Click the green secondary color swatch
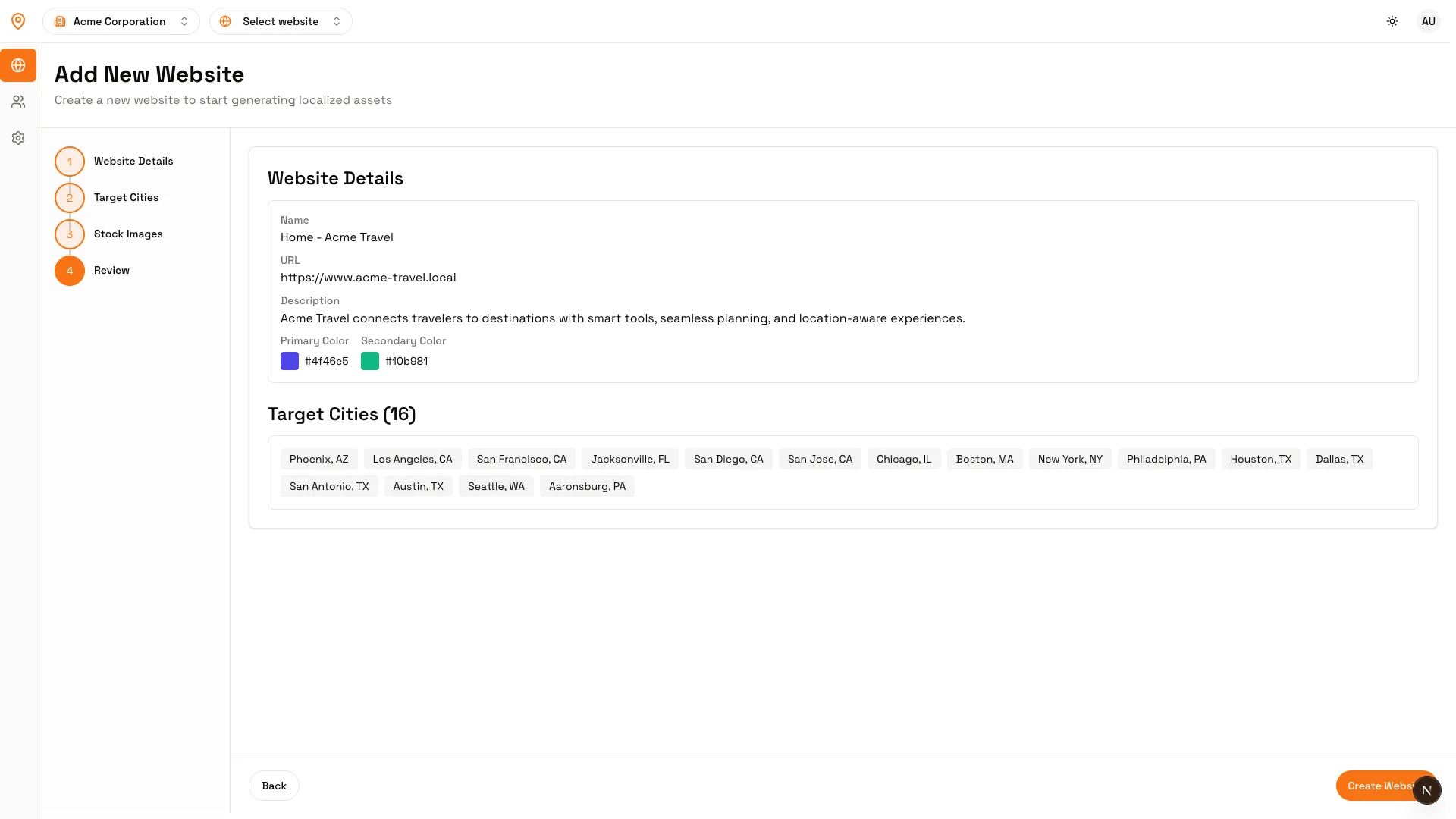 click(x=370, y=361)
